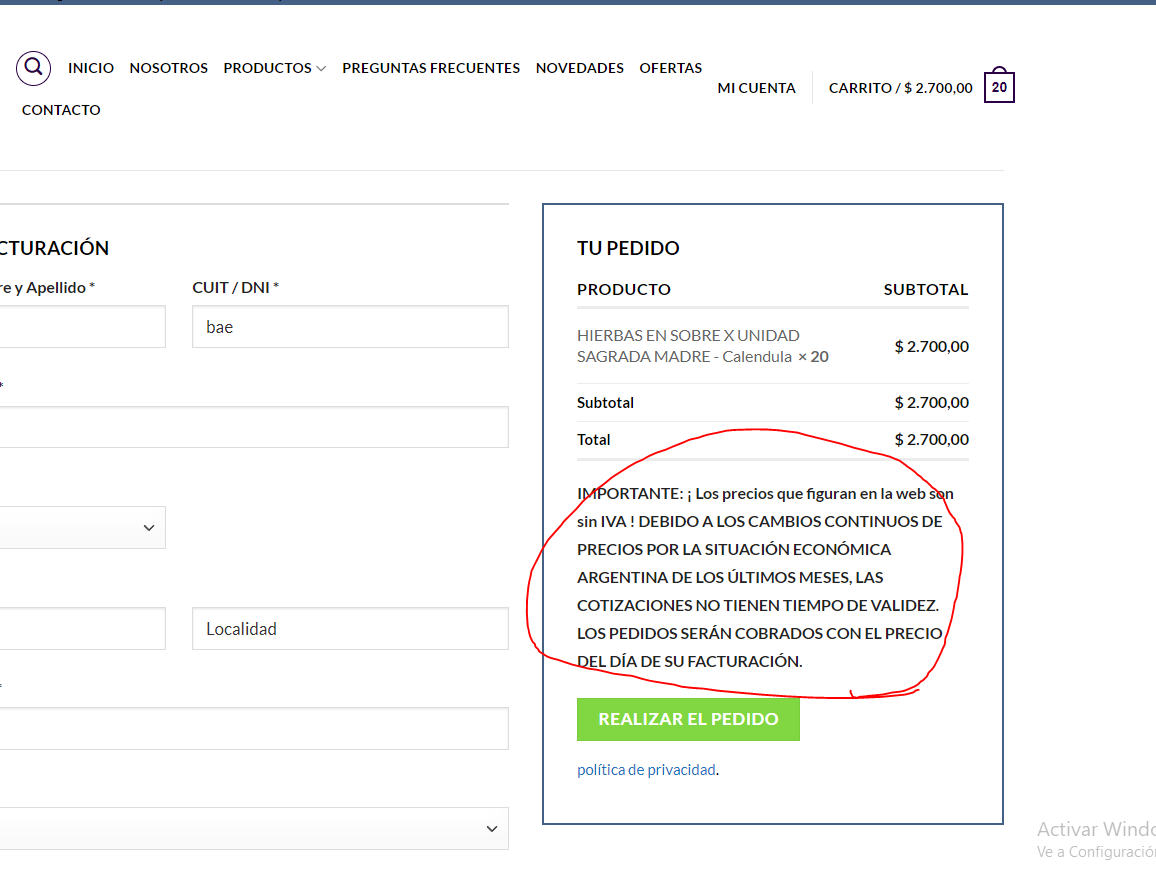Focus the Nombre y Apellido field

(83, 326)
